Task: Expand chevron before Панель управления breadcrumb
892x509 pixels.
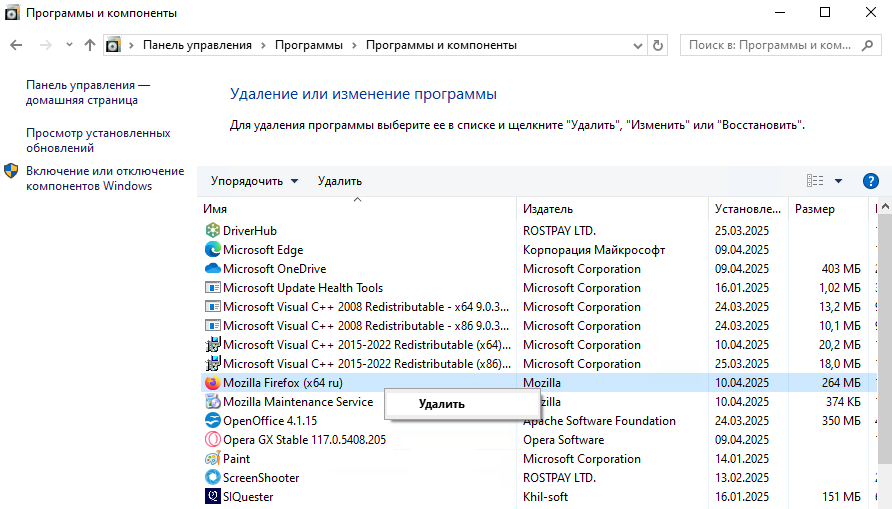Action: 131,45
